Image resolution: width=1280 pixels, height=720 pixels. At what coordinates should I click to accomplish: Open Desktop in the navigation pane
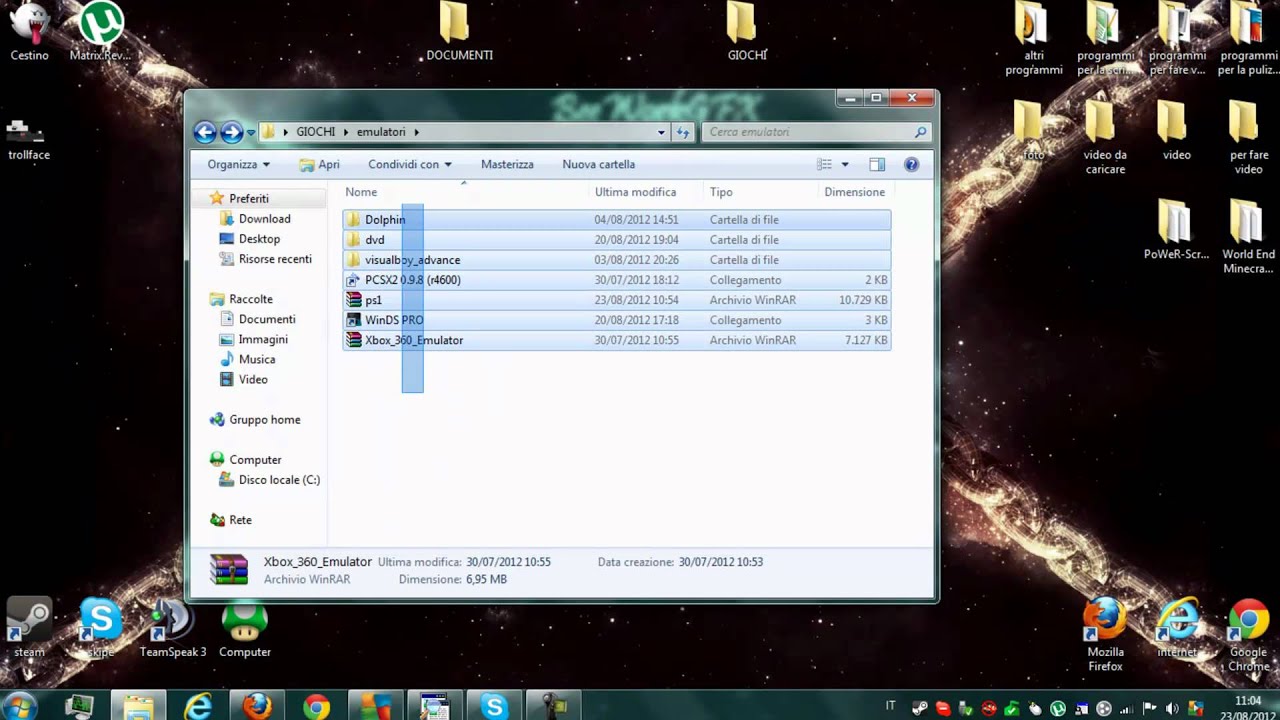point(259,239)
